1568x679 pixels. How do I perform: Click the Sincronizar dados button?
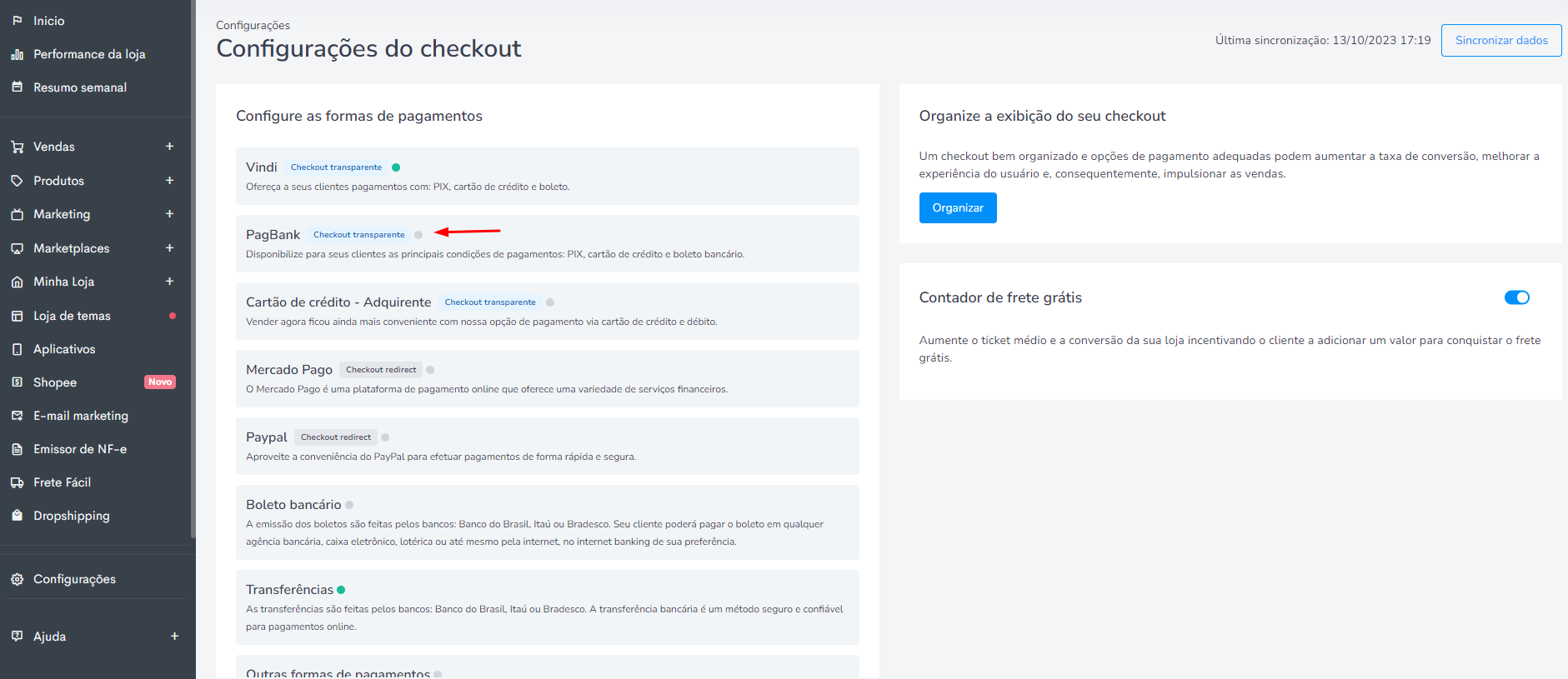pyautogui.click(x=1501, y=40)
